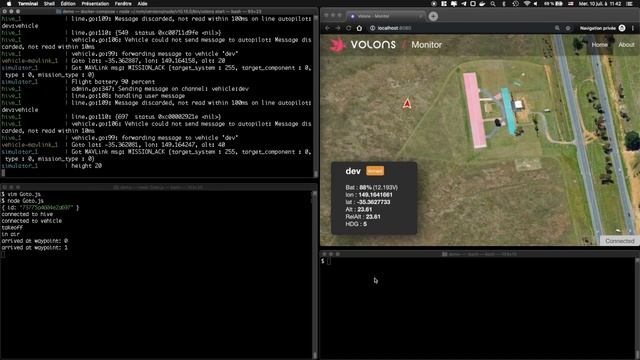The image size is (640, 360).
Task: Click 'connected to vehicle' output line
Action: tap(32, 221)
